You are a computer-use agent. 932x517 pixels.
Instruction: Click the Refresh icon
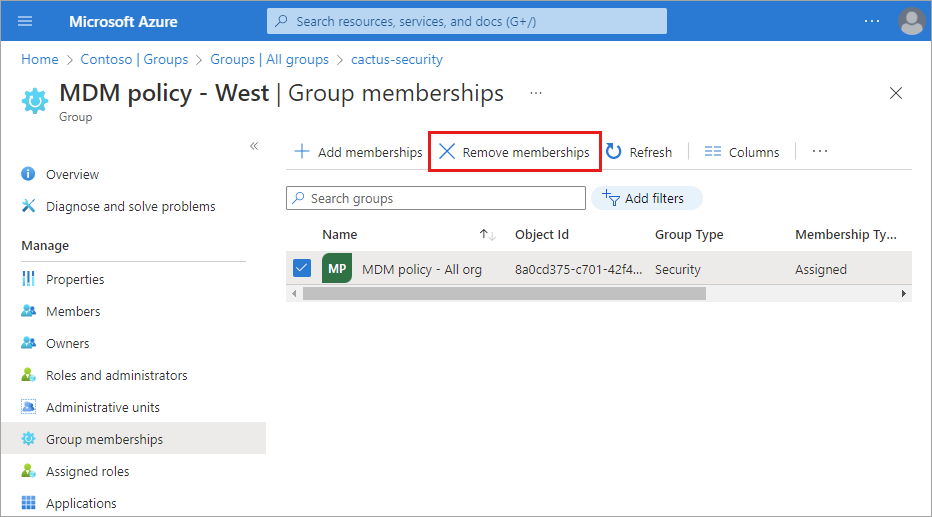click(614, 152)
